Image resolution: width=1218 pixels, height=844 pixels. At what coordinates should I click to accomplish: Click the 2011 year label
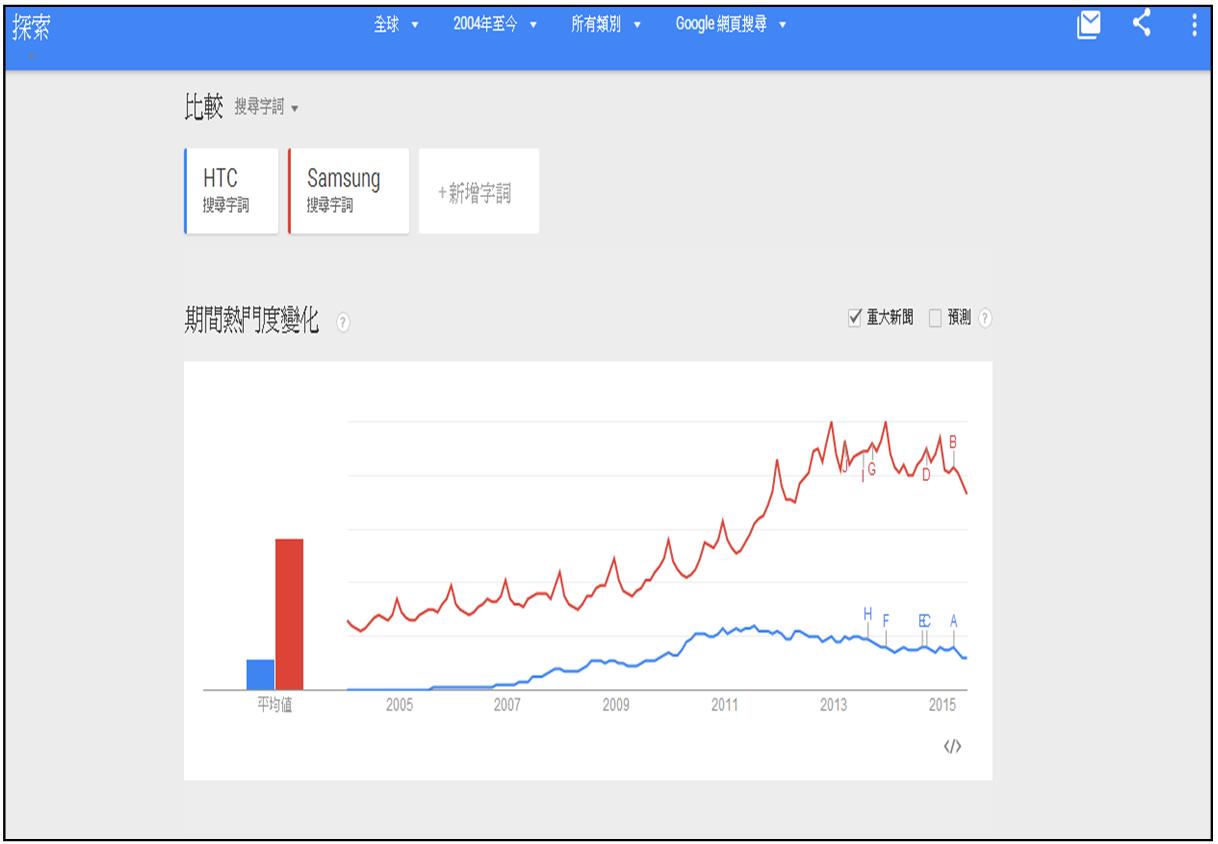point(724,706)
